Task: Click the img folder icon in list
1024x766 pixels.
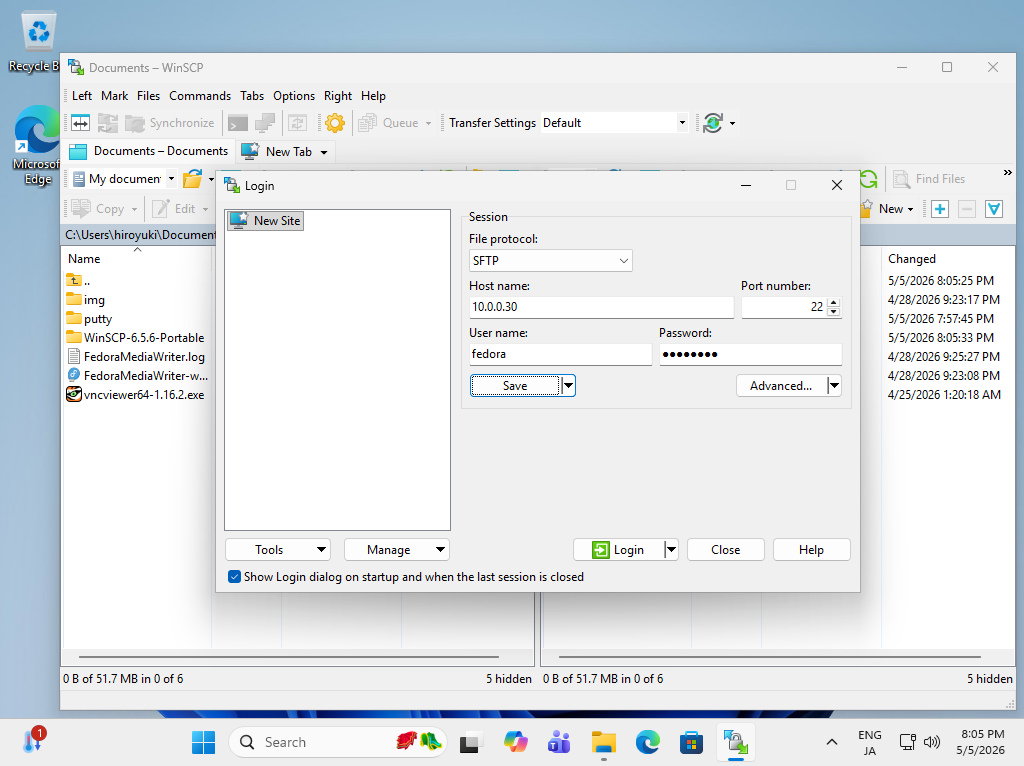Action: (x=74, y=300)
